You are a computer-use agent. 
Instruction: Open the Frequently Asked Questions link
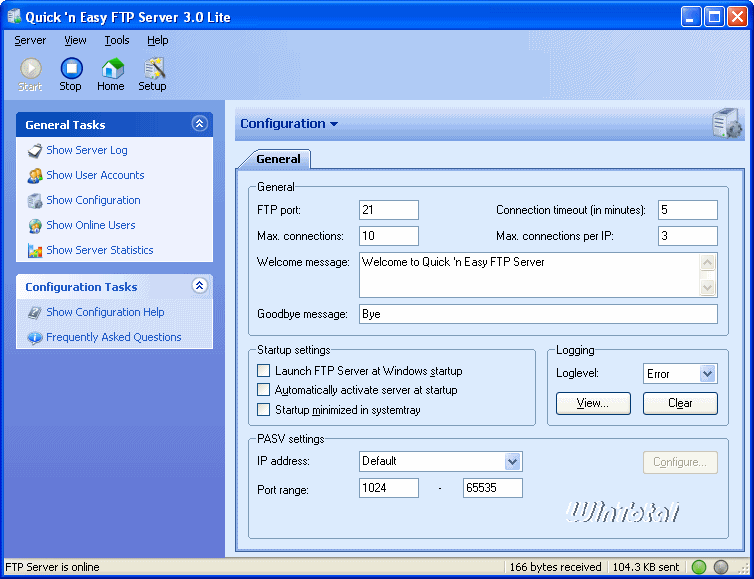tap(114, 338)
